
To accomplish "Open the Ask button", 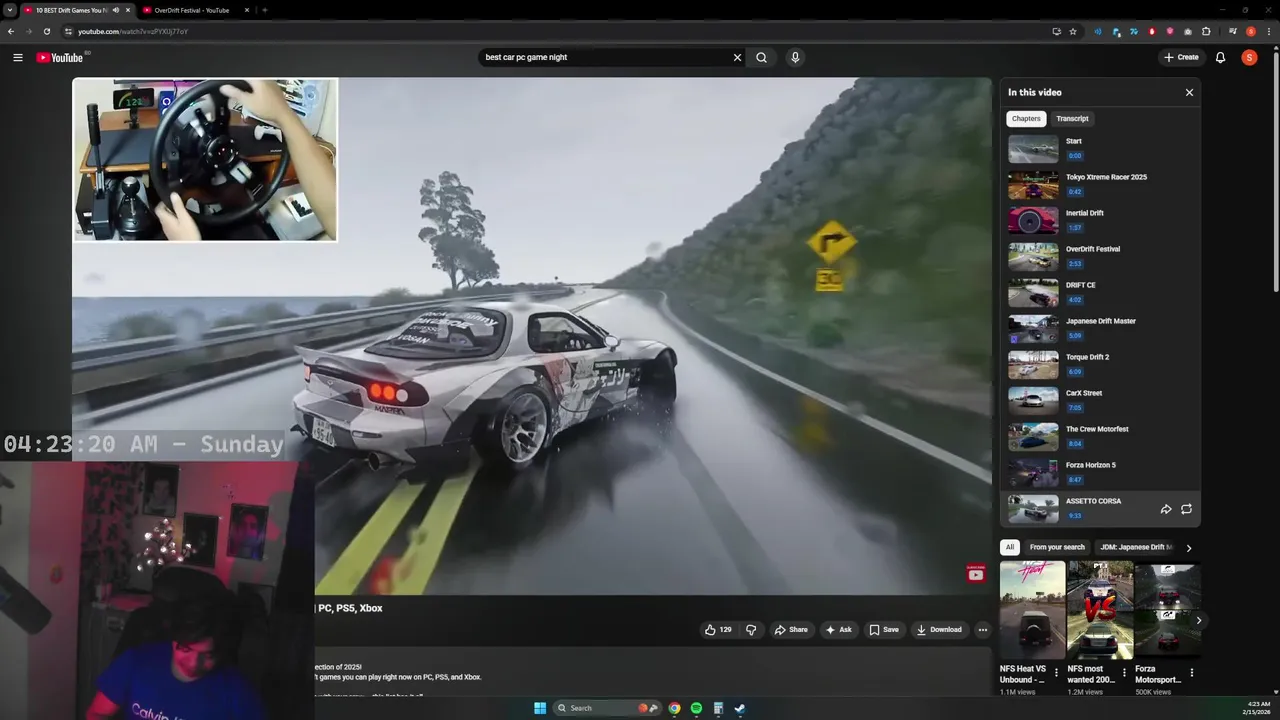I will click(x=839, y=630).
